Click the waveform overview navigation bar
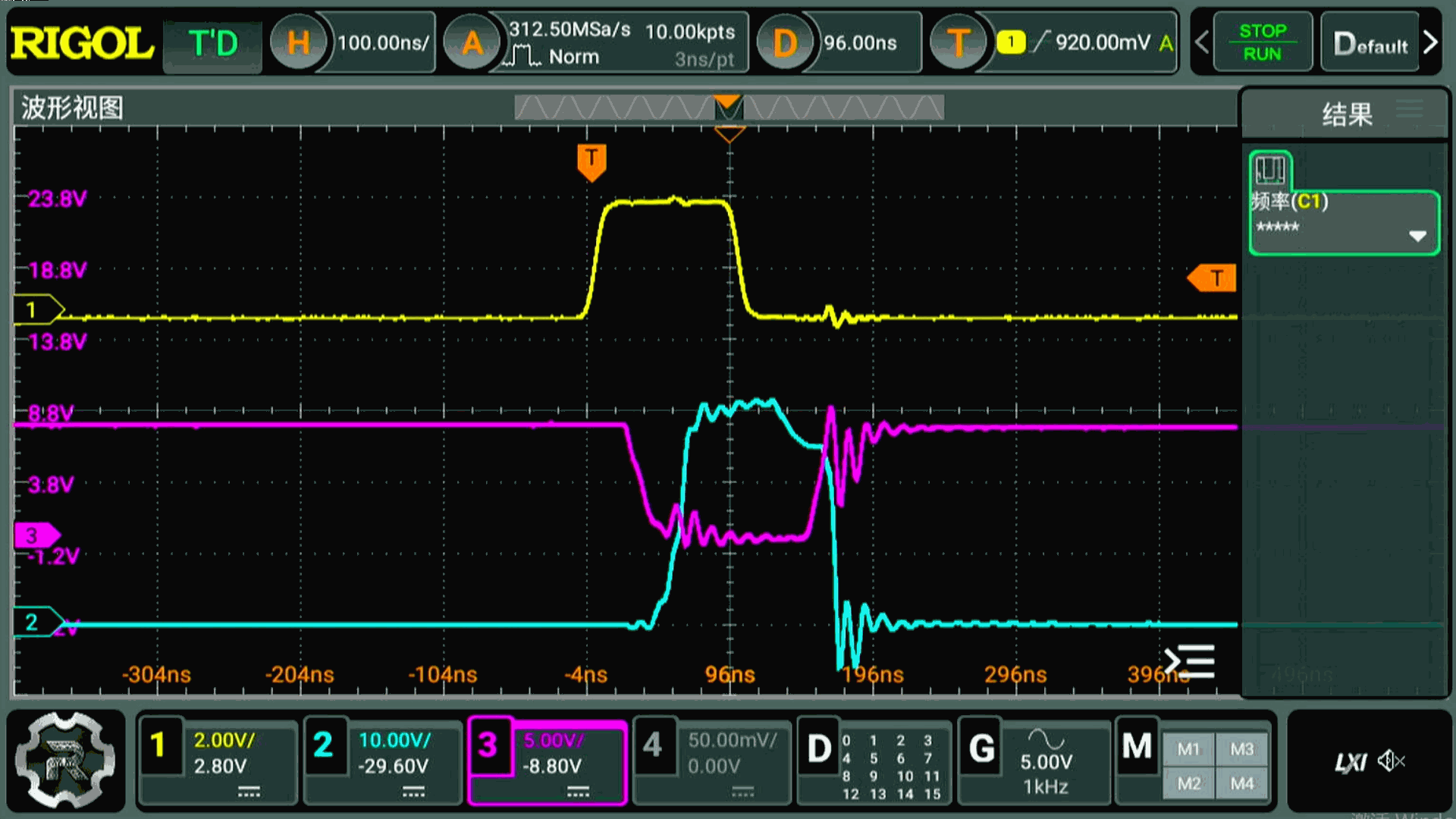This screenshot has height=819, width=1456. point(728,108)
